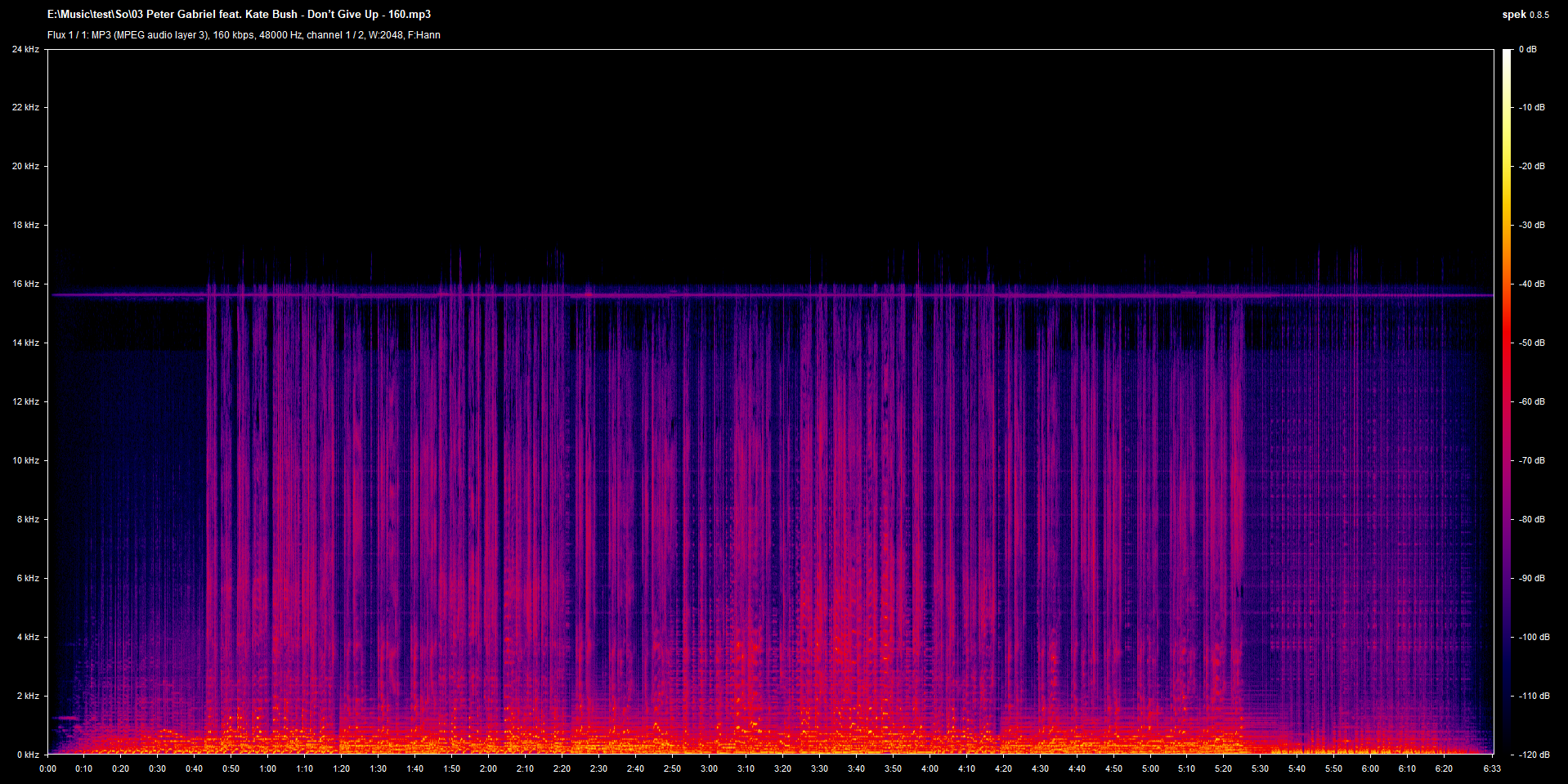This screenshot has width=1568, height=784.
Task: Click the file path title at top
Action: (239, 15)
